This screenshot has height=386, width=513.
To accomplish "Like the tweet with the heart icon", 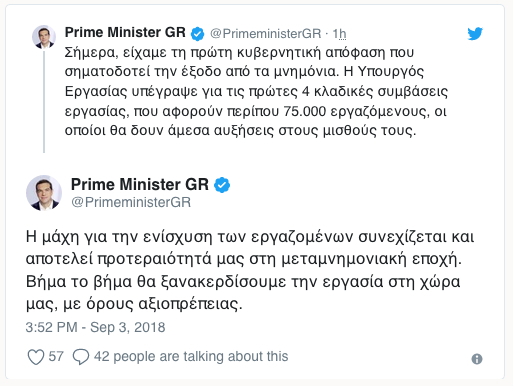I will click(x=36, y=357).
